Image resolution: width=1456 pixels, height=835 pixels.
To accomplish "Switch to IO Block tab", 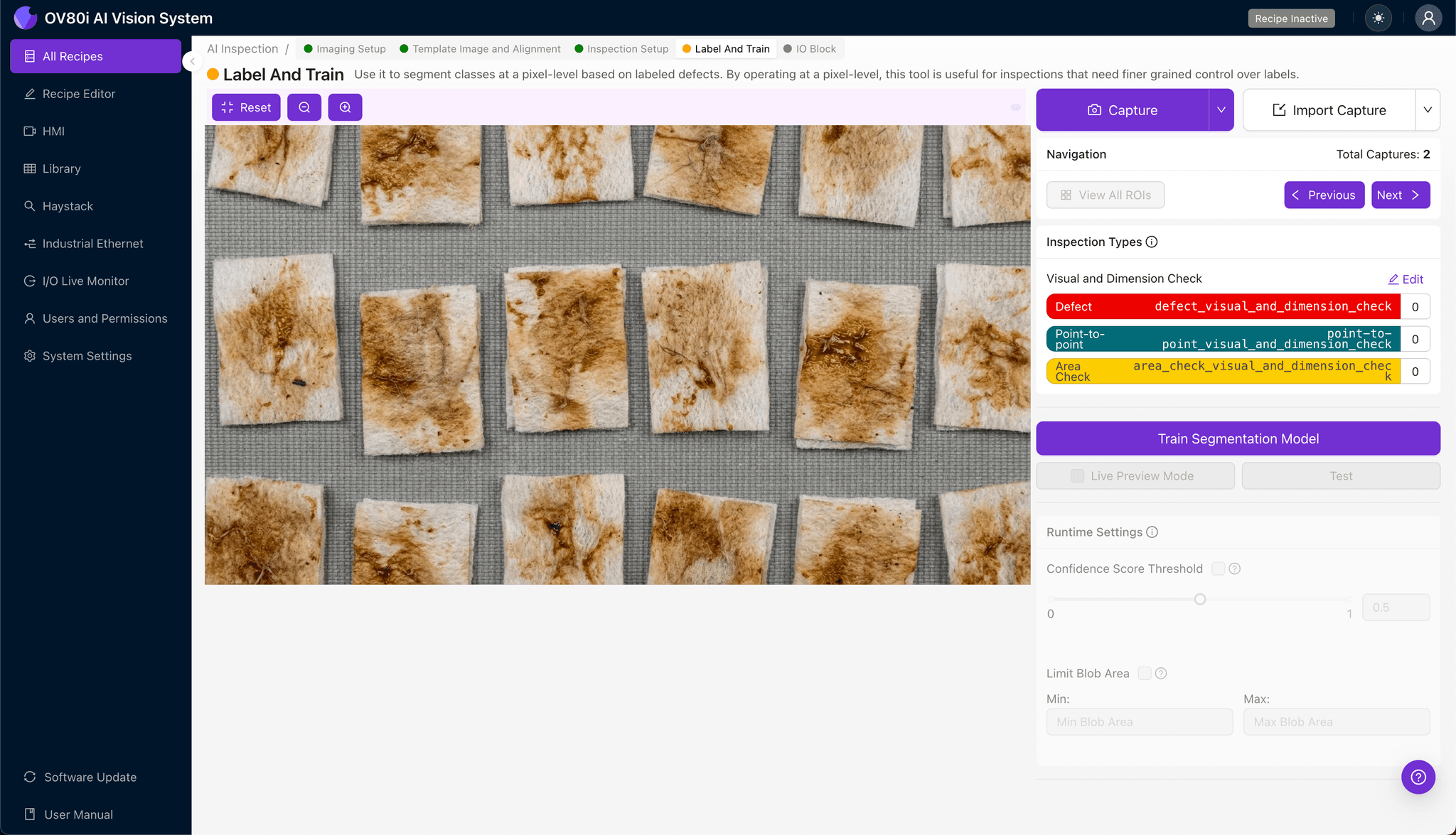I will pos(810,49).
